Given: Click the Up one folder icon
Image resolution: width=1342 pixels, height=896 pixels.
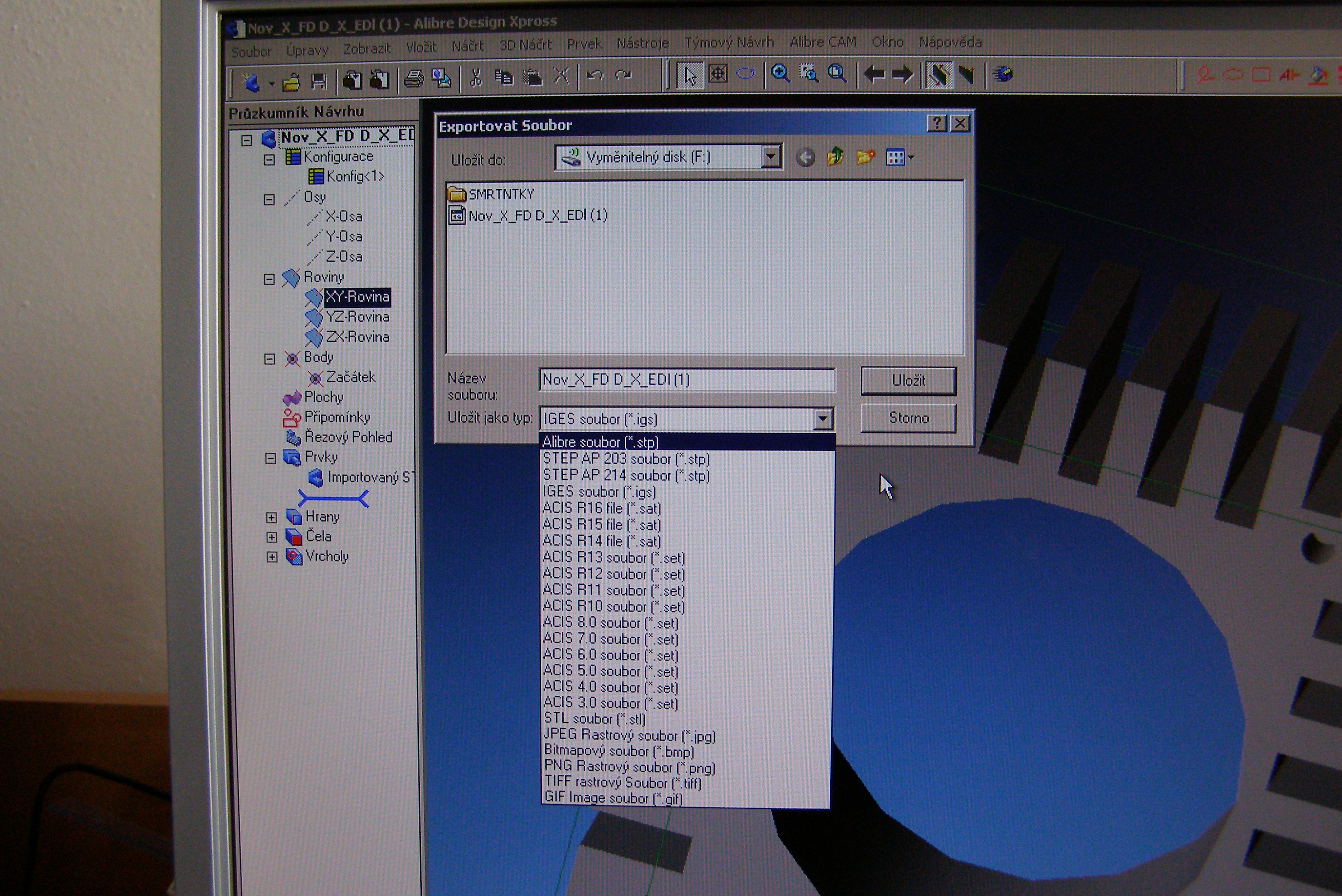Looking at the screenshot, I should point(834,156).
